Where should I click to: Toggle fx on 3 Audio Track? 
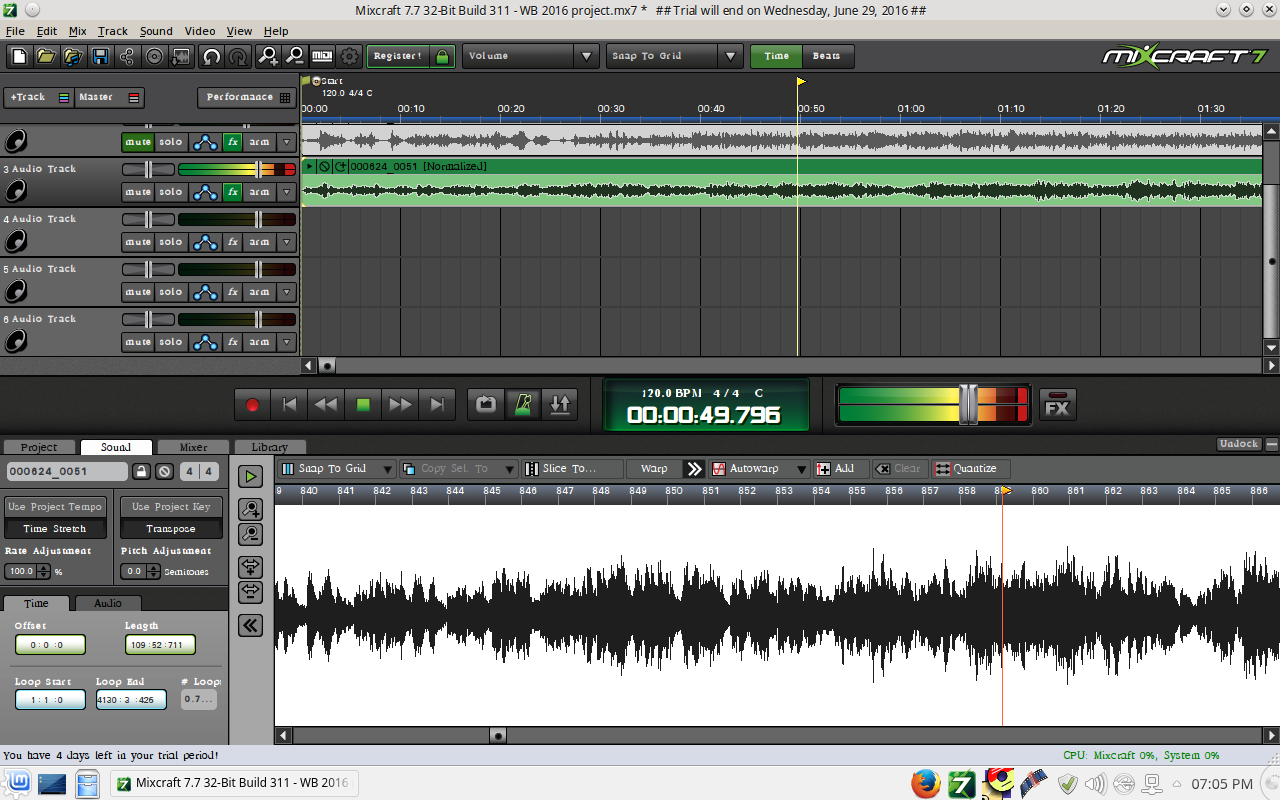232,192
